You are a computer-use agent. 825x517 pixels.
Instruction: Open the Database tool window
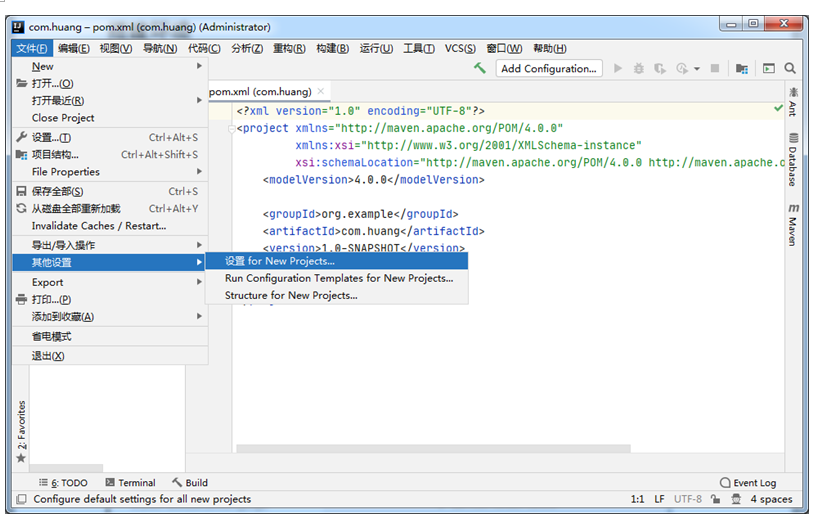click(793, 159)
